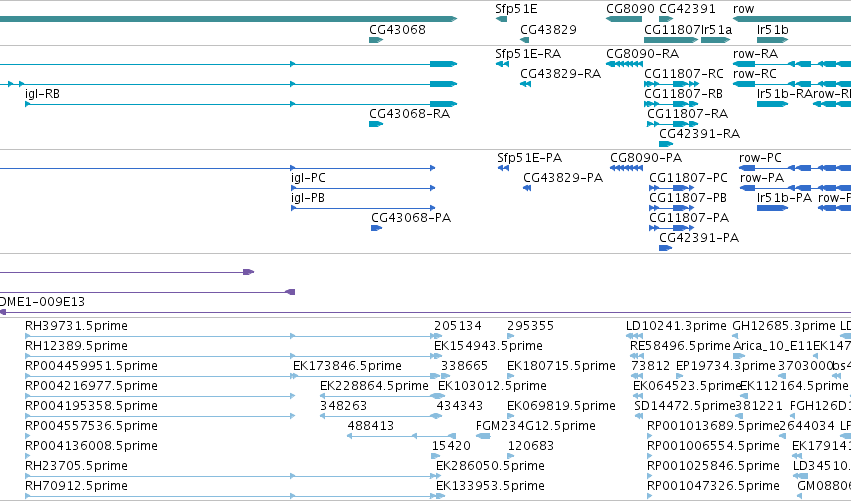Select the RP001013689.5prime EST label
This screenshot has height=501, width=851.
click(713, 427)
